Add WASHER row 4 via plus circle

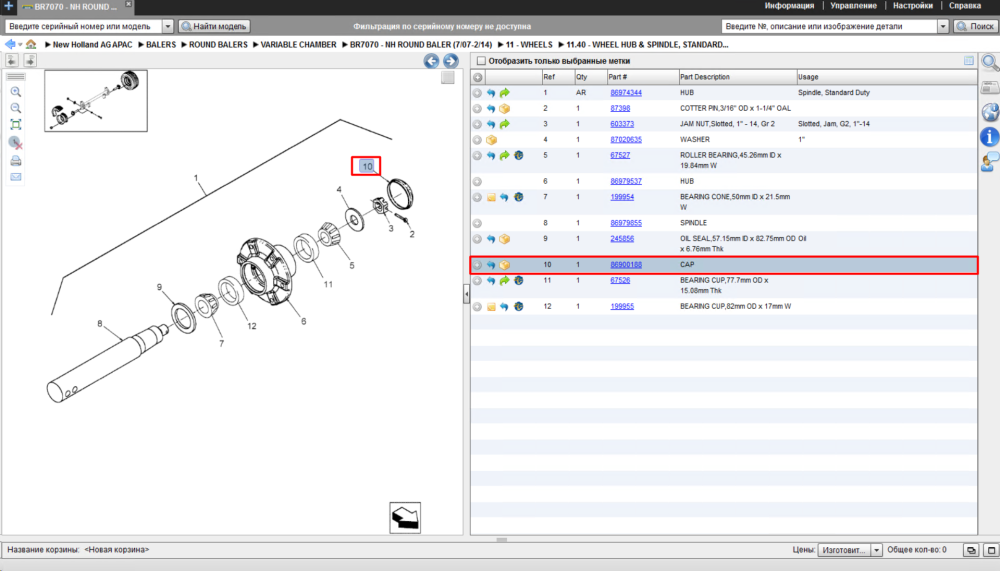[x=477, y=140]
